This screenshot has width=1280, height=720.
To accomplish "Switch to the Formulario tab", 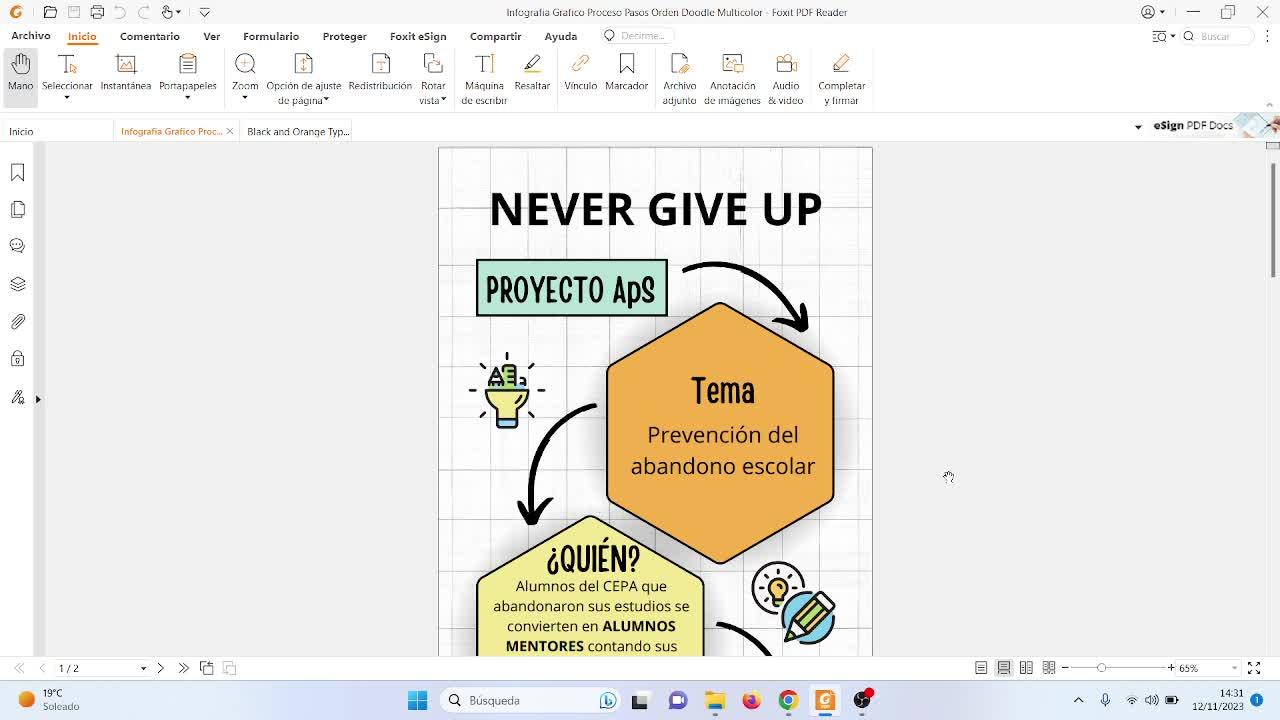I will point(271,36).
